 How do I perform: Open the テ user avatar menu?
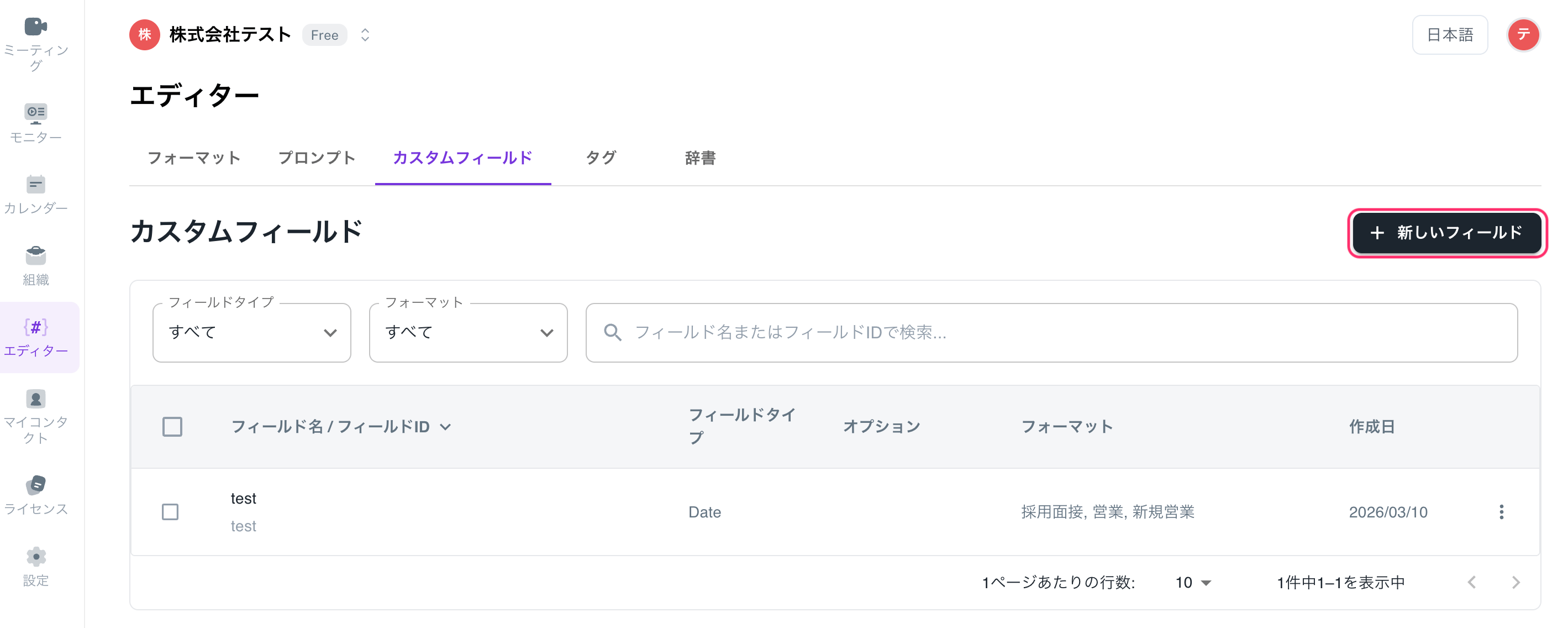coord(1523,35)
